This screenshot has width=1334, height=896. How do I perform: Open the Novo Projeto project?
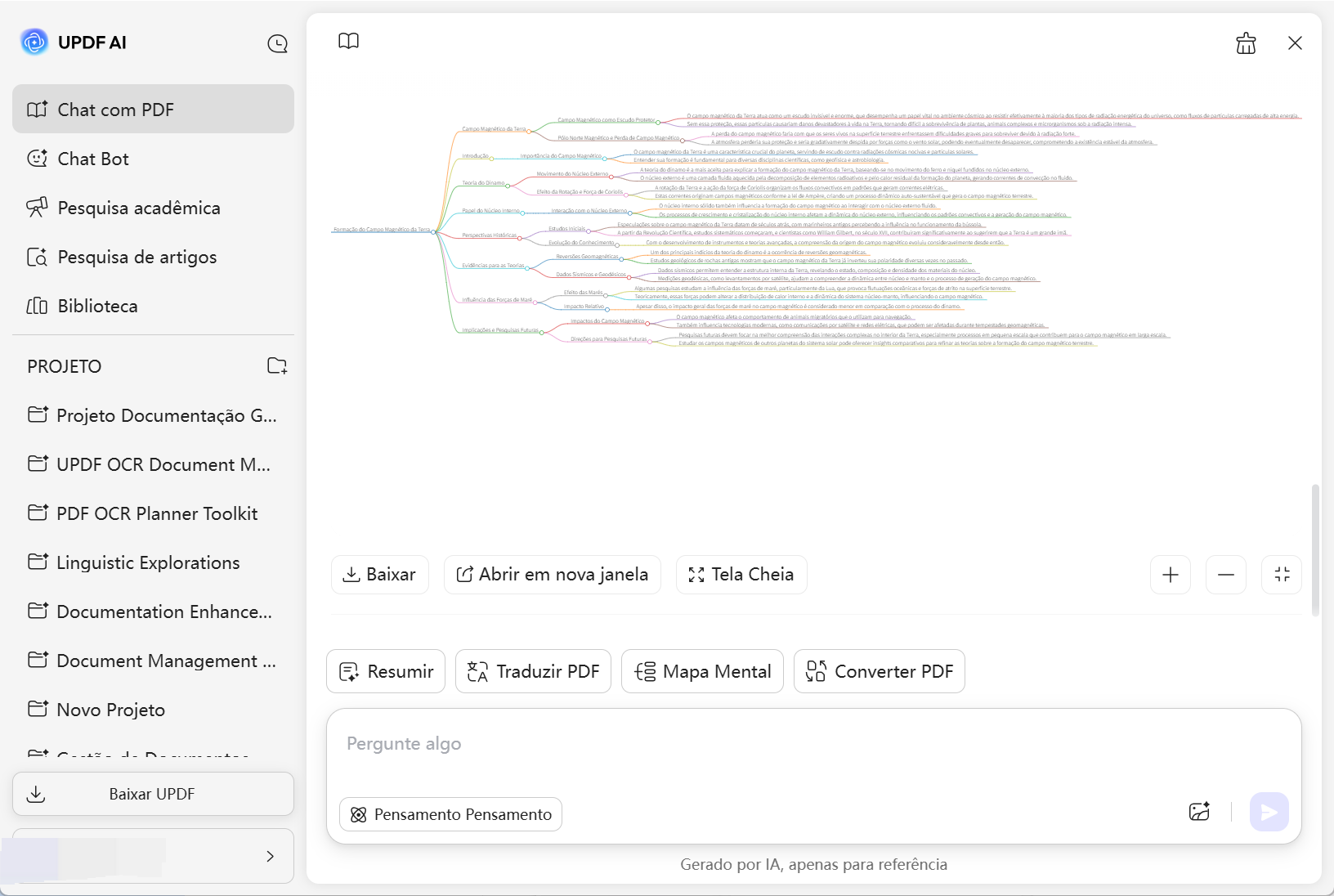pyautogui.click(x=110, y=710)
